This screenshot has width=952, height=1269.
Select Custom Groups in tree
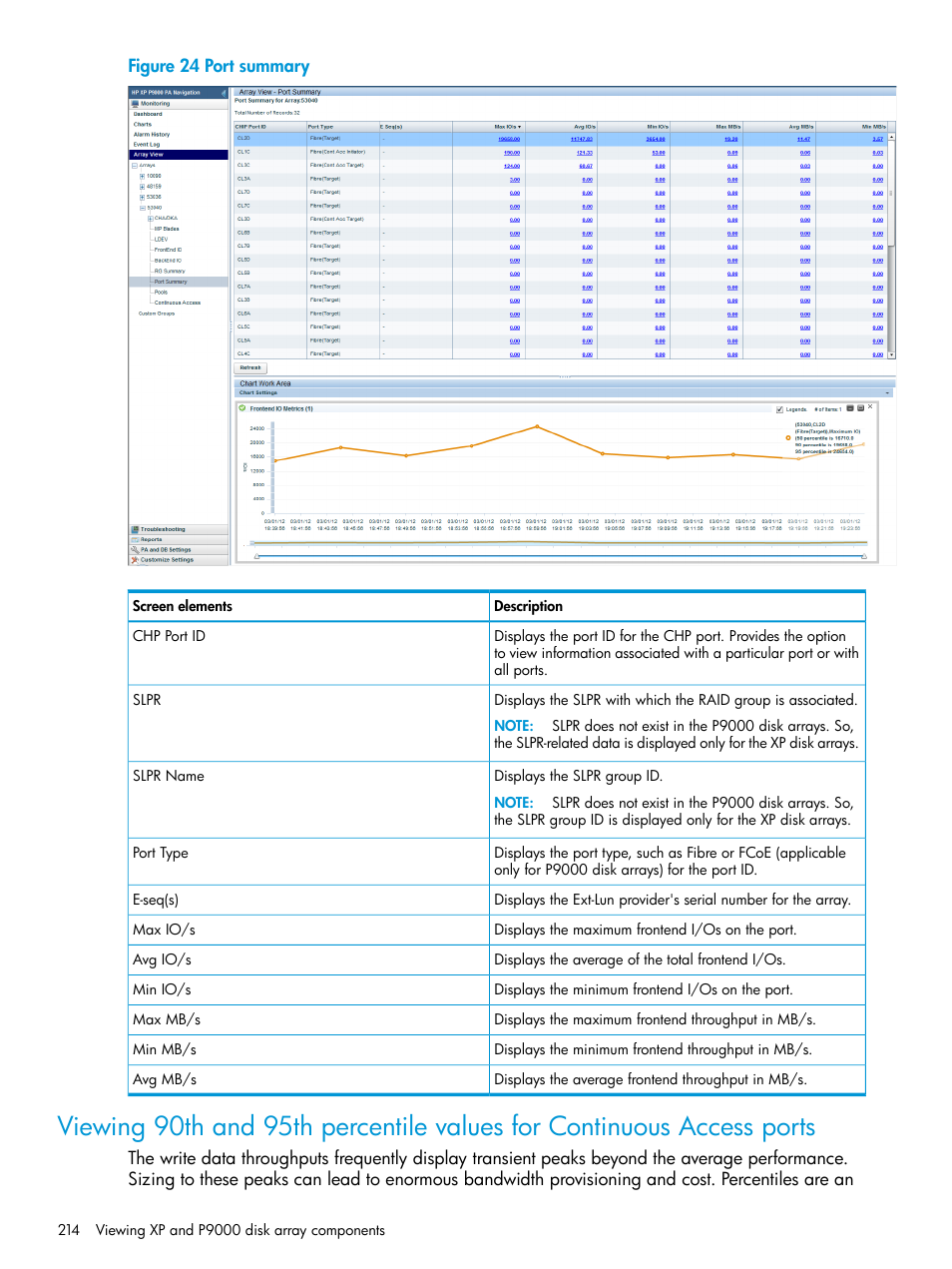coord(157,314)
